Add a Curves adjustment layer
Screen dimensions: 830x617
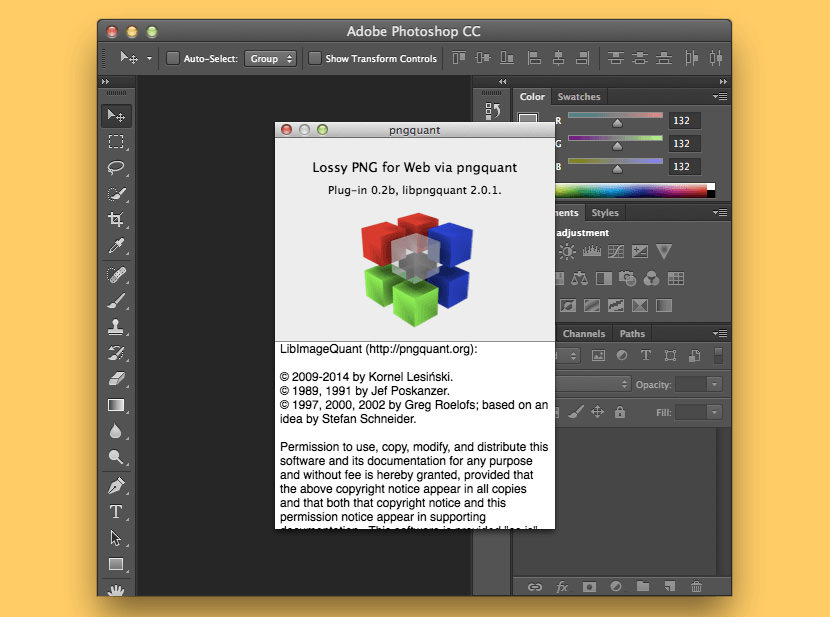(x=616, y=251)
